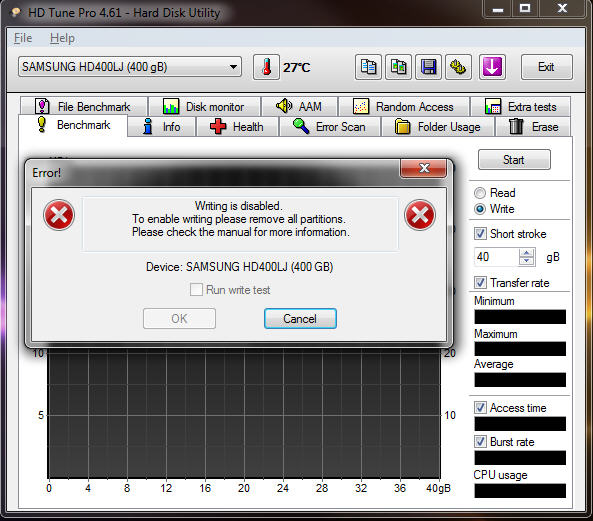Image resolution: width=593 pixels, height=521 pixels.
Task: Open the Help menu
Action: click(62, 38)
